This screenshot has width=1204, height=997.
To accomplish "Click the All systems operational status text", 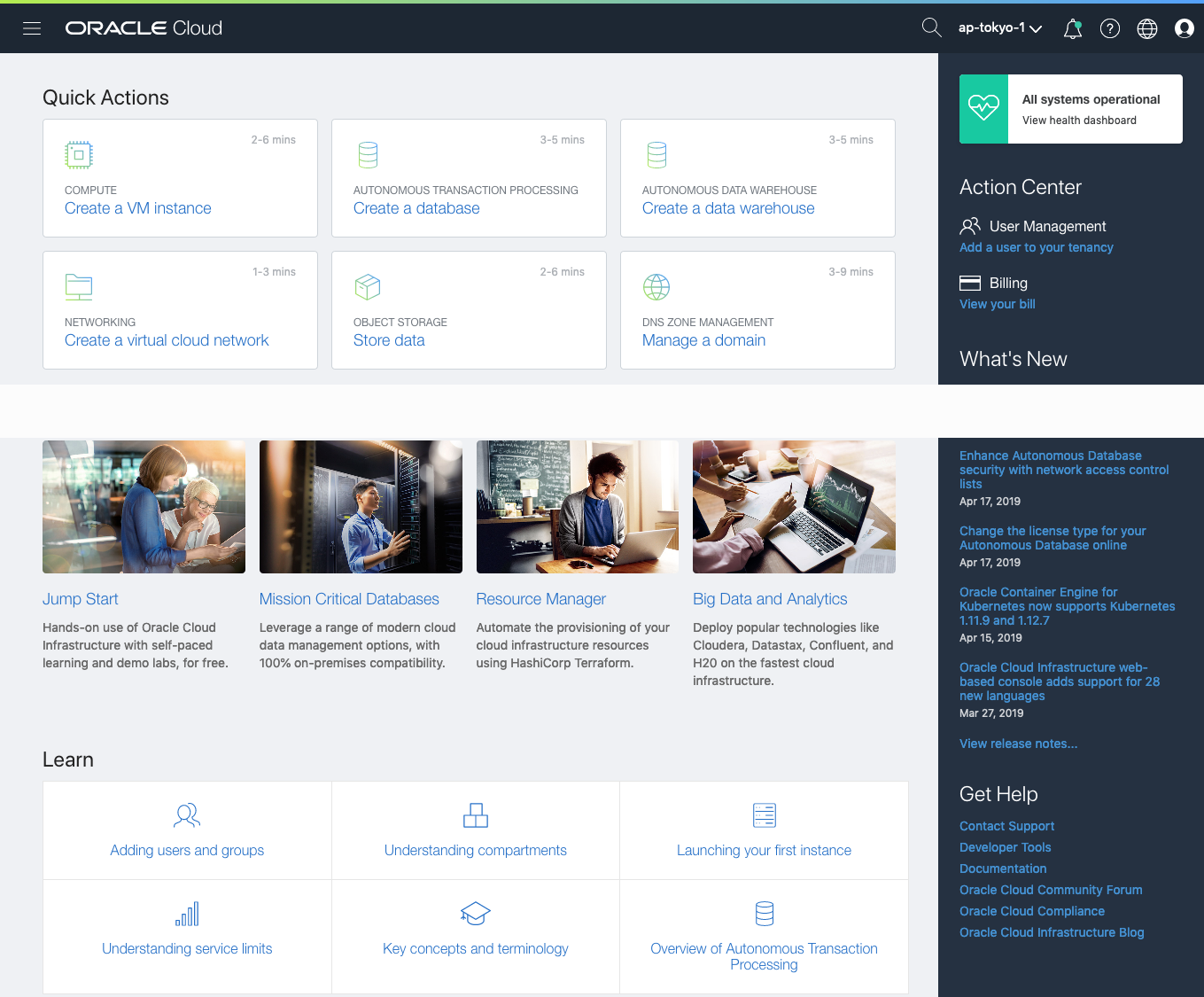I will pos(1091,99).
